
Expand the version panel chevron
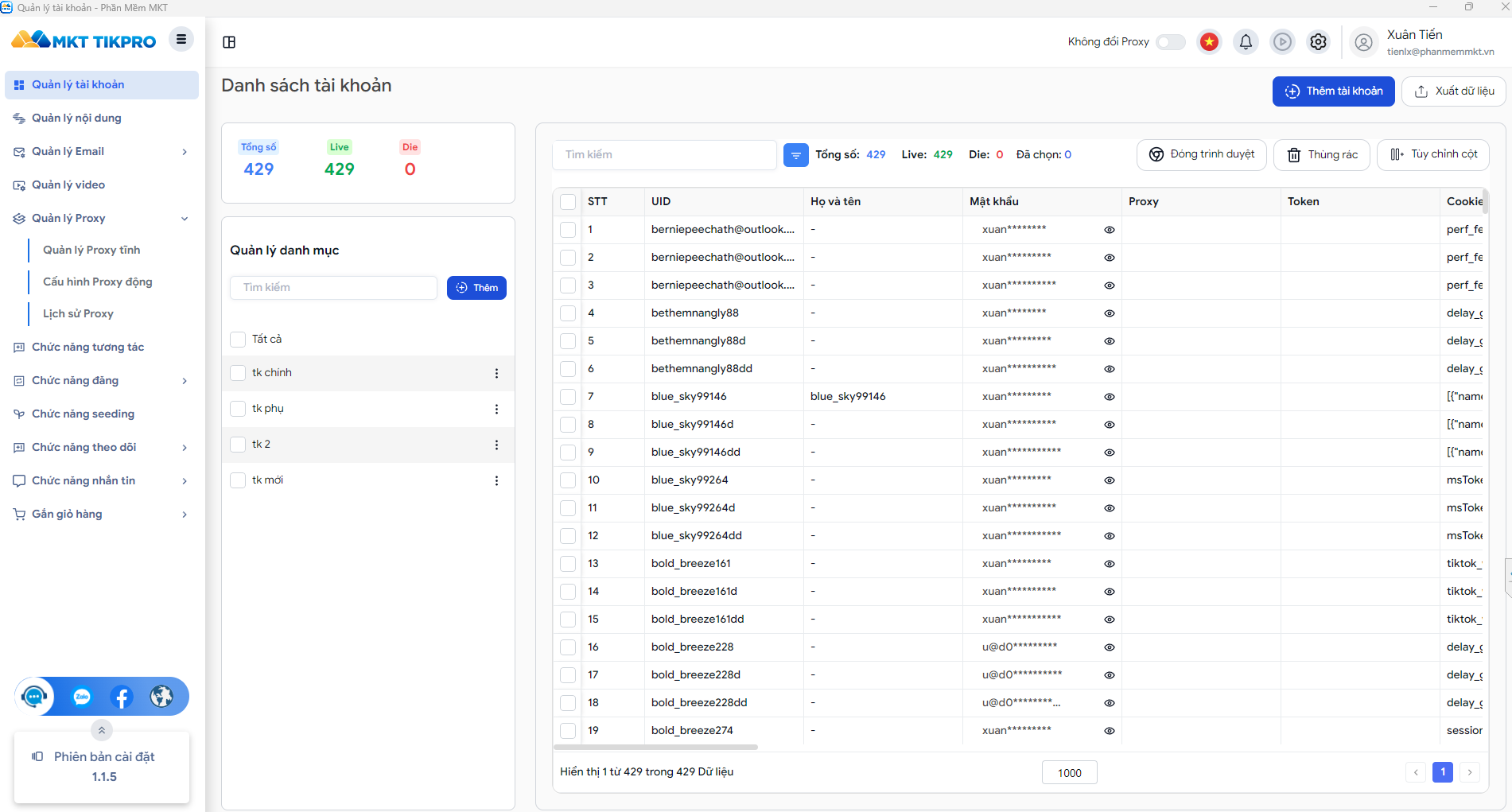pos(102,730)
